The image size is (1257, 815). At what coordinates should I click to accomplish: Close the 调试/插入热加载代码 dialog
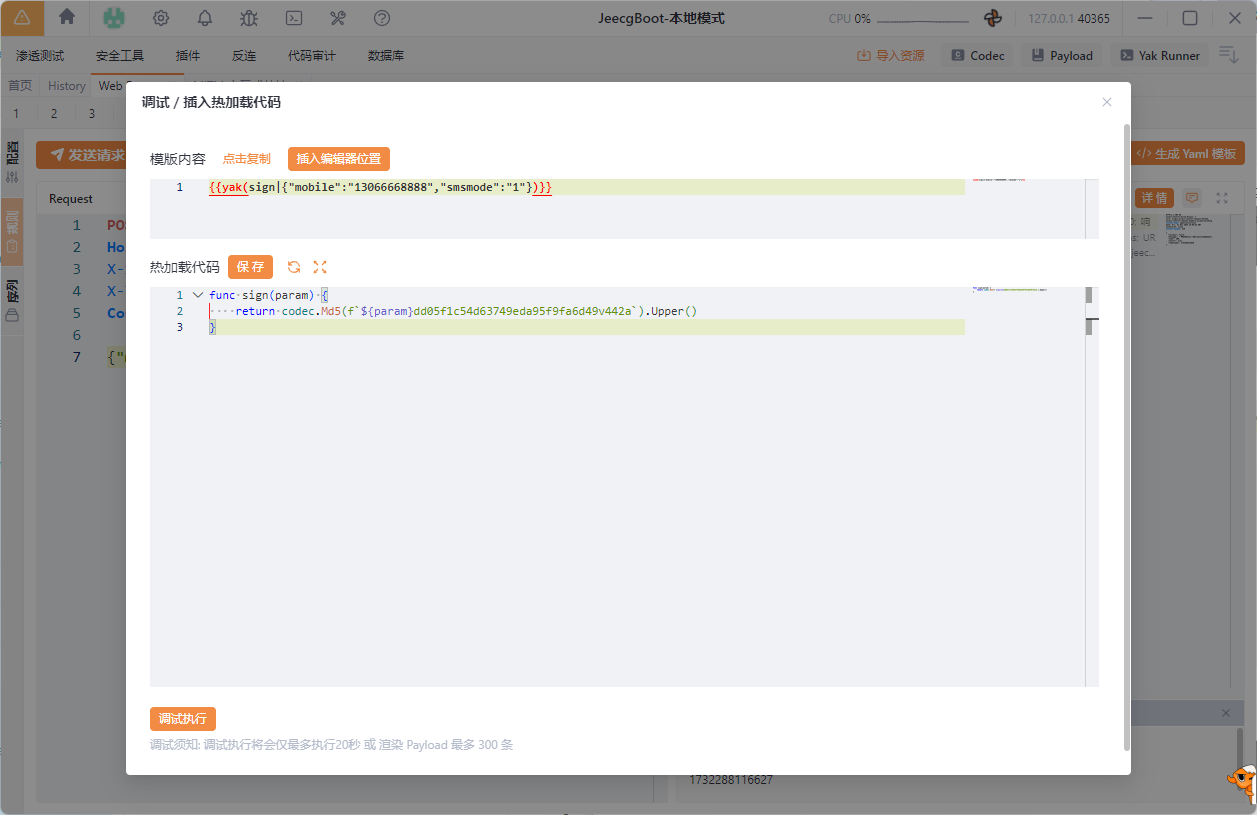tap(1106, 102)
